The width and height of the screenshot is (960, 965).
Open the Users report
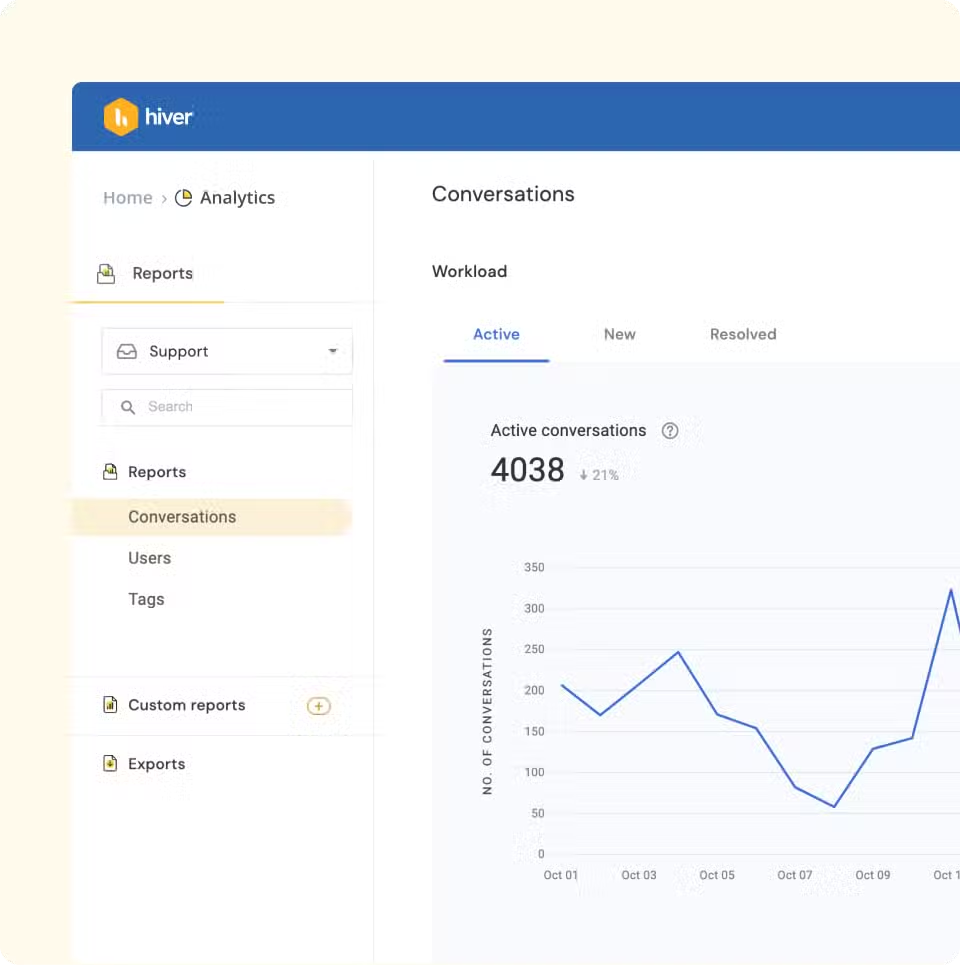point(150,558)
